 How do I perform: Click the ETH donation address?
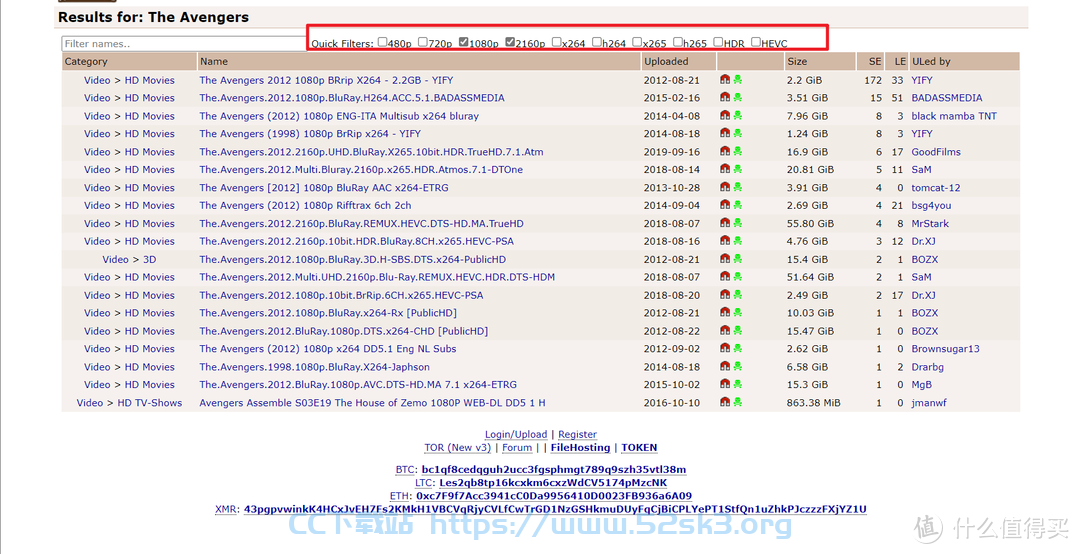554,495
